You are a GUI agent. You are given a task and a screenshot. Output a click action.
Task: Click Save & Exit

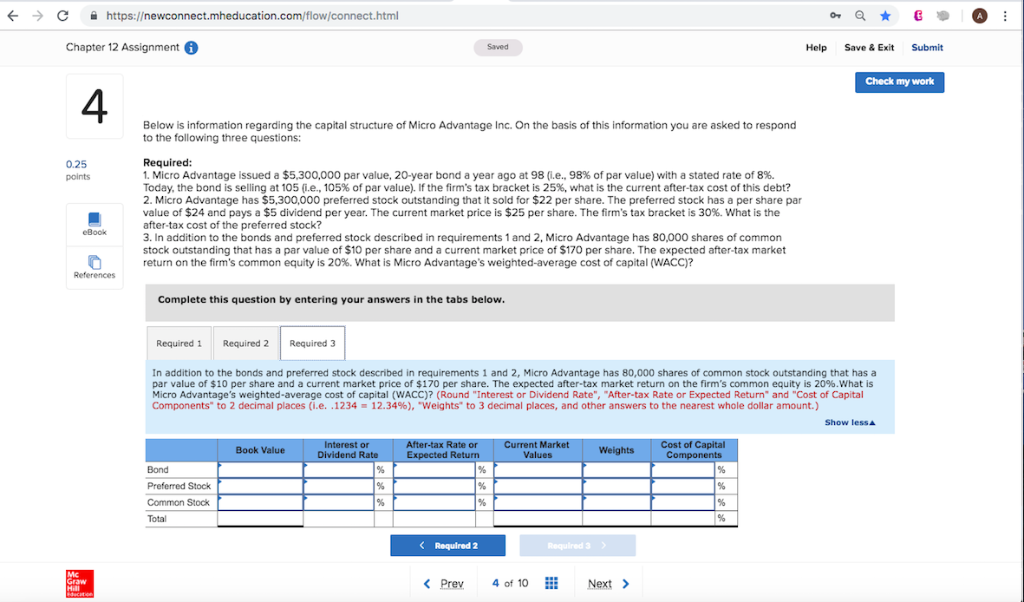870,47
